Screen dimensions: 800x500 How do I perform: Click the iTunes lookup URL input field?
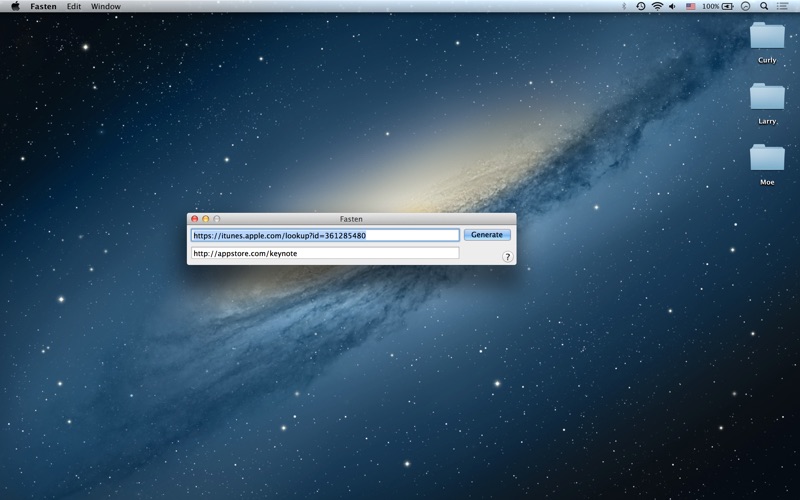tap(325, 235)
